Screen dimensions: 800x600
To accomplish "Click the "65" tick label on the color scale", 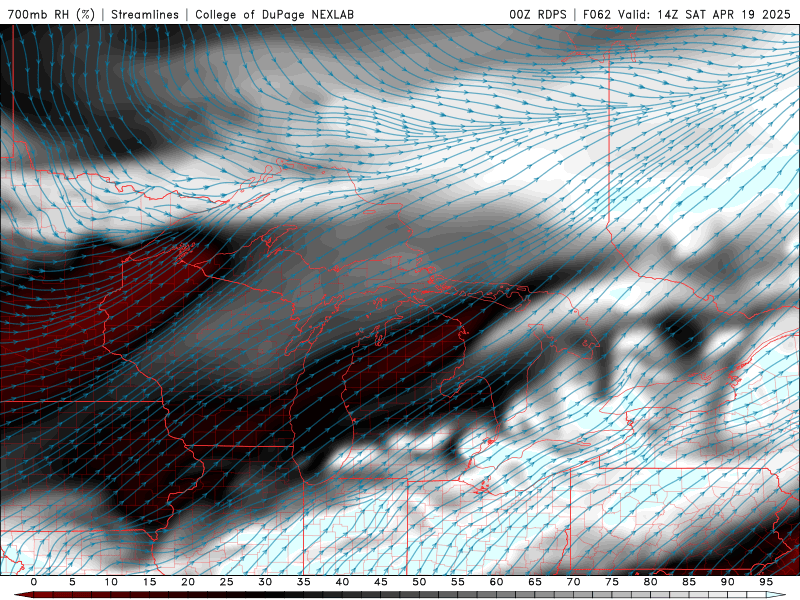I will (x=535, y=582).
